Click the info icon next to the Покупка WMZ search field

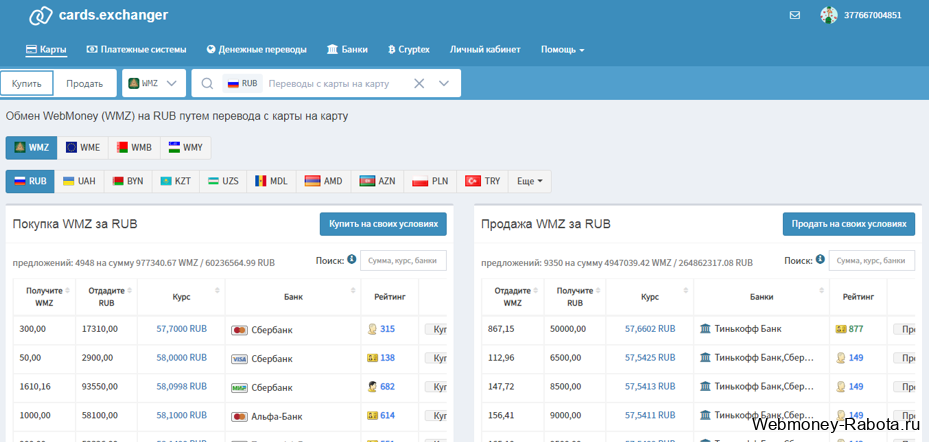pyautogui.click(x=351, y=260)
